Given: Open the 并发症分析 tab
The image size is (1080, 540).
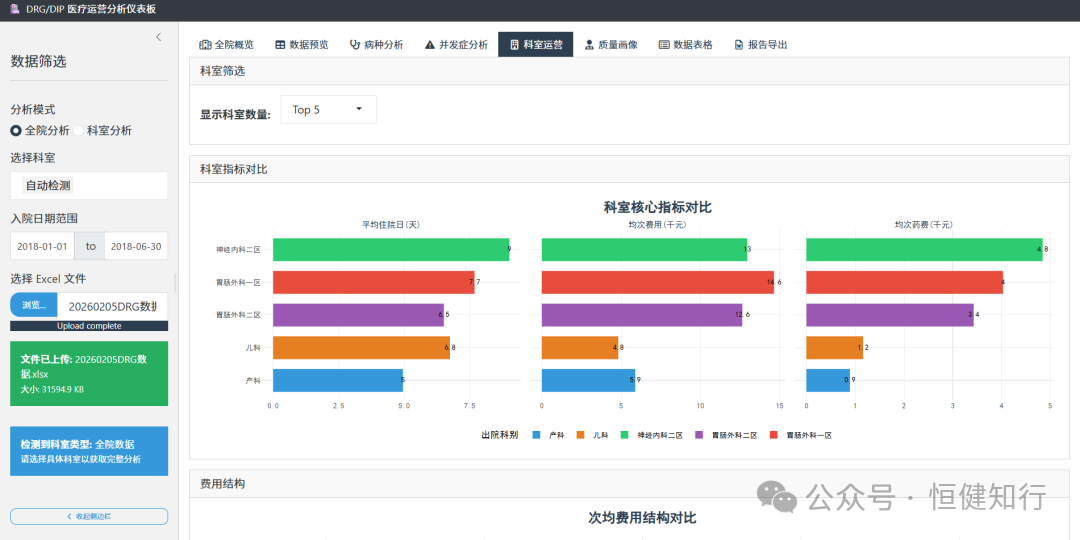Looking at the screenshot, I should (x=456, y=45).
